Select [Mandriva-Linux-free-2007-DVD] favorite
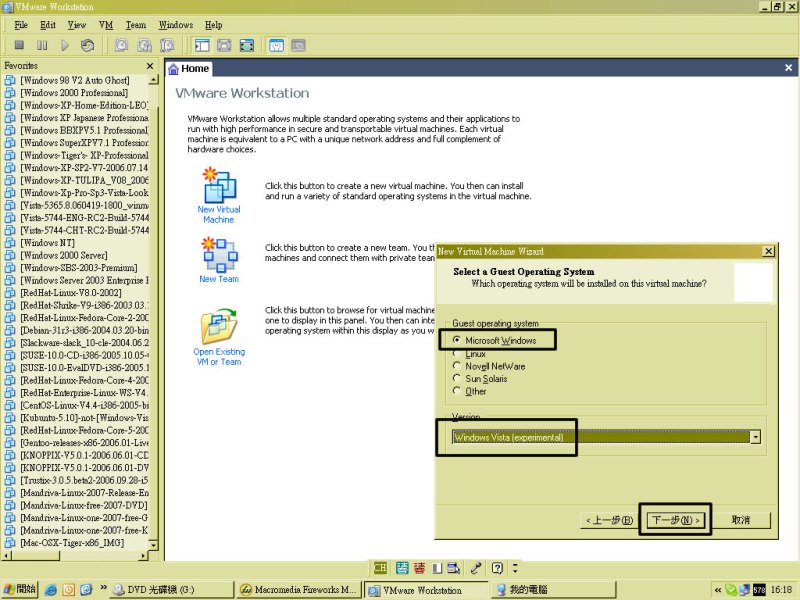800x600 pixels. pos(77,505)
